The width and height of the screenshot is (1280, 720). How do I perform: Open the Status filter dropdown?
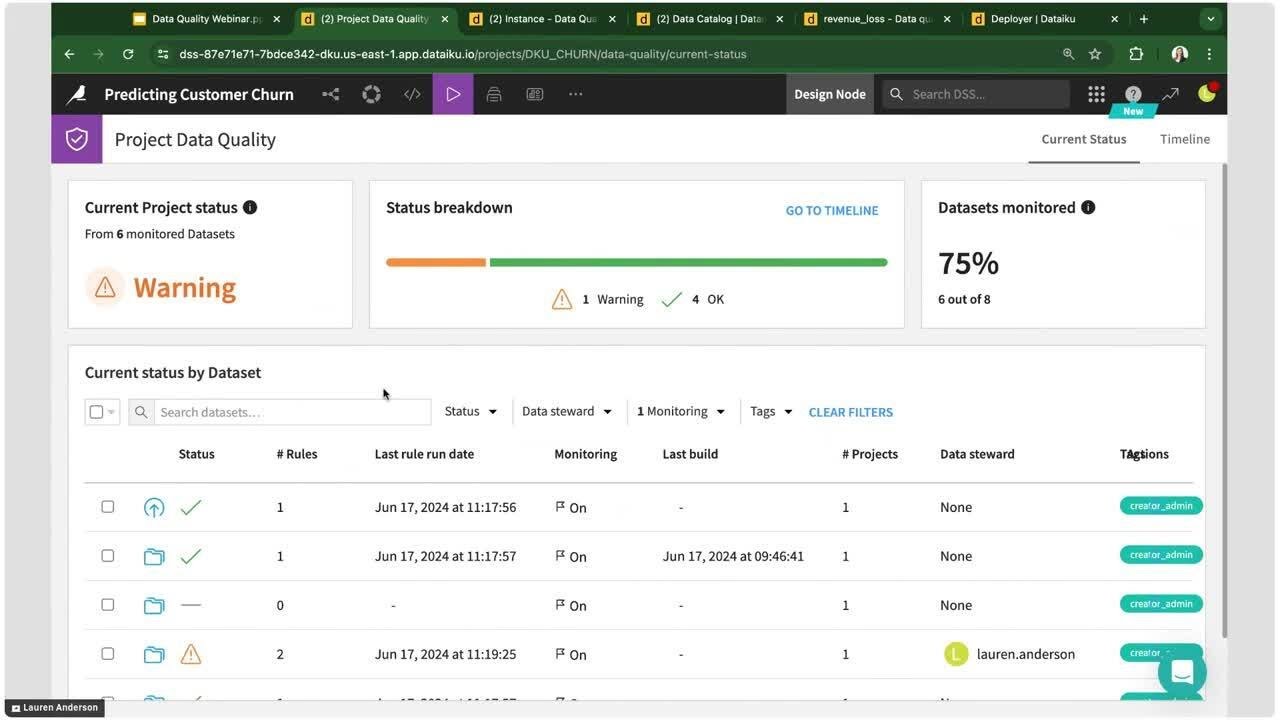pyautogui.click(x=471, y=411)
